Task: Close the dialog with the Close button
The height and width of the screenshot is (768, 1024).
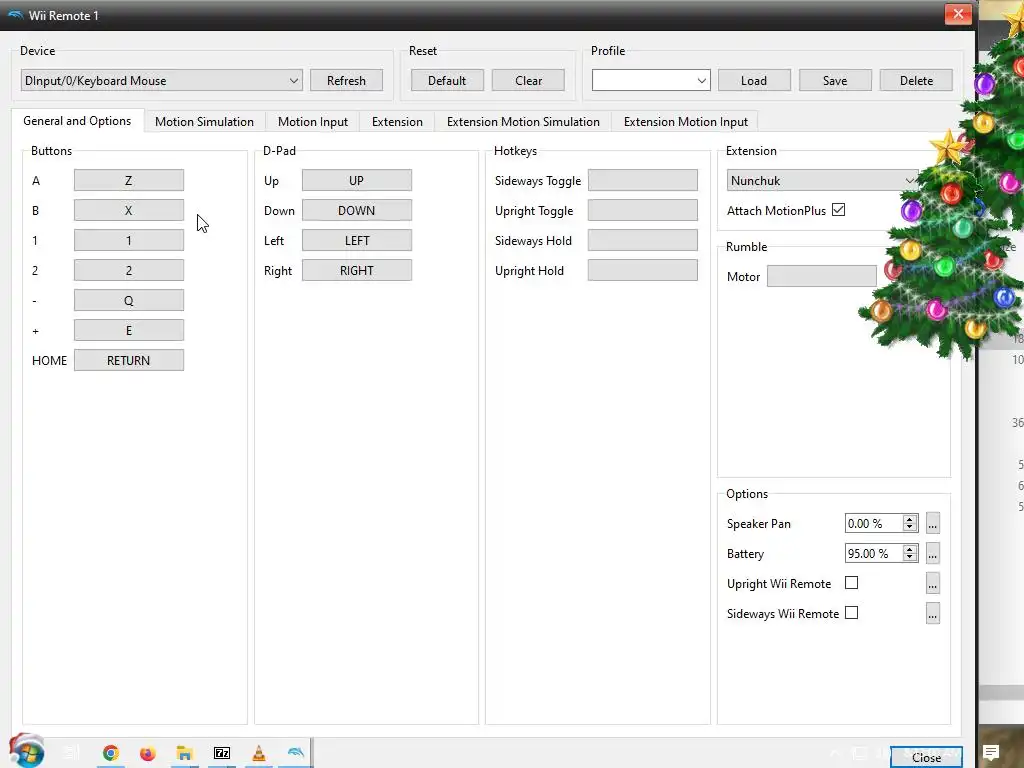Action: [x=926, y=757]
